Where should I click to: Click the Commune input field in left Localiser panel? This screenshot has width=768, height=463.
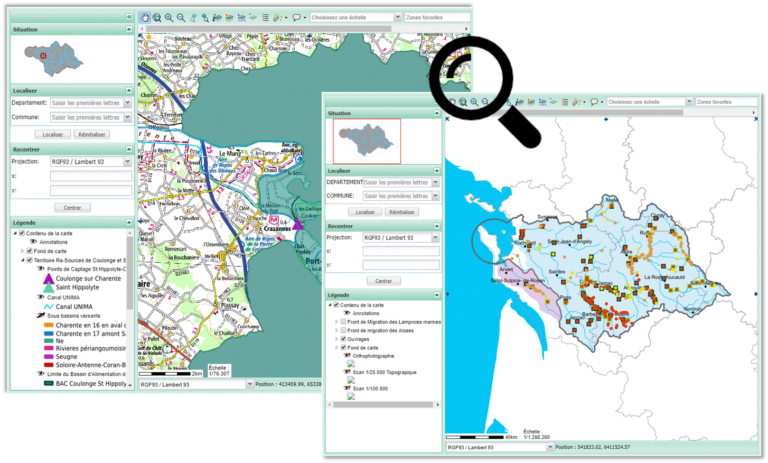(90, 116)
